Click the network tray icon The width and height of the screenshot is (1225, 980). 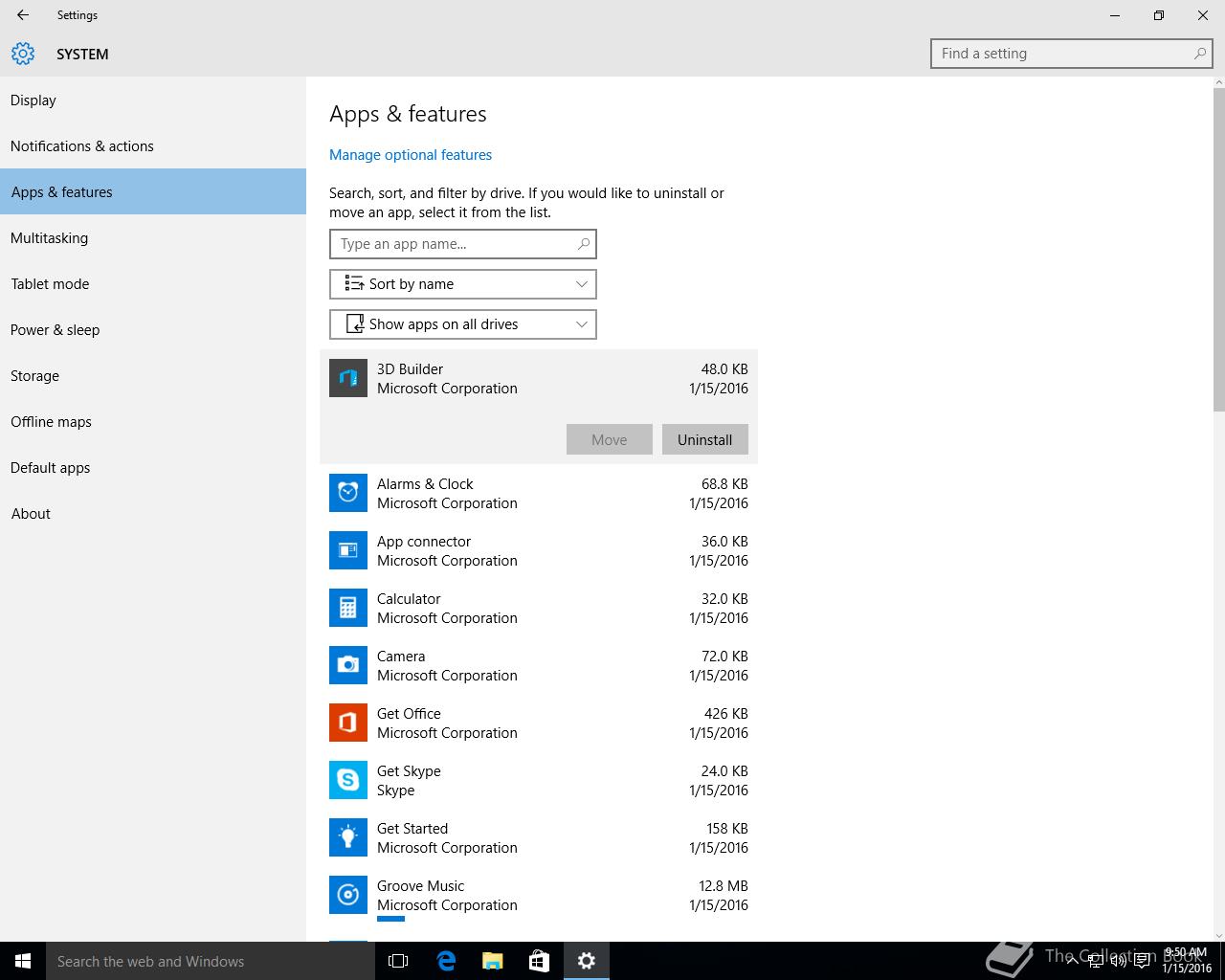pyautogui.click(x=1096, y=961)
